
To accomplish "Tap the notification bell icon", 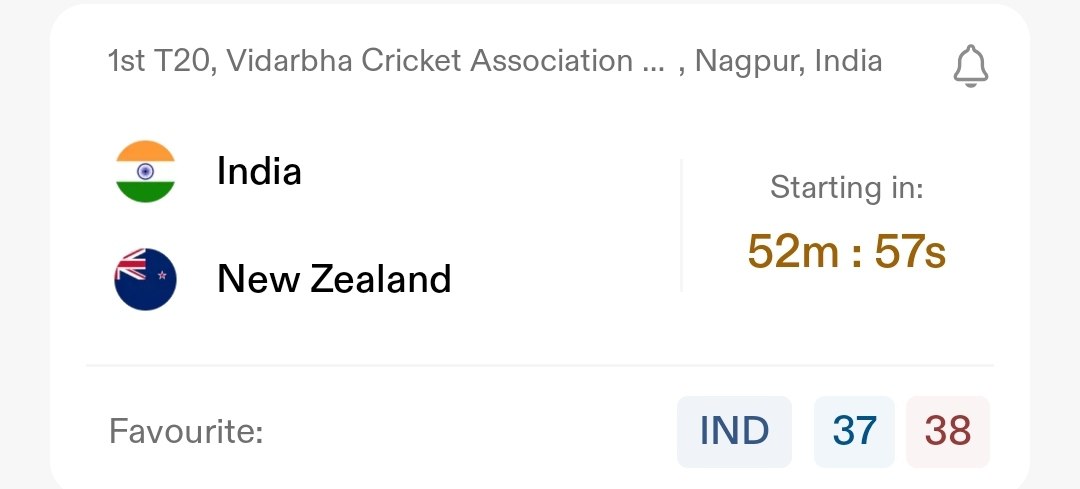I will (970, 66).
